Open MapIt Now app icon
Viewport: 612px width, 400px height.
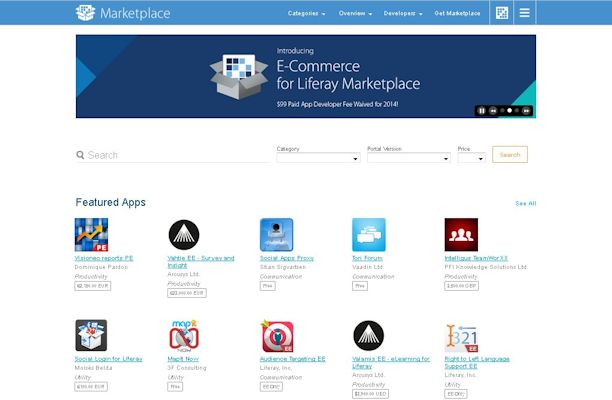184,335
